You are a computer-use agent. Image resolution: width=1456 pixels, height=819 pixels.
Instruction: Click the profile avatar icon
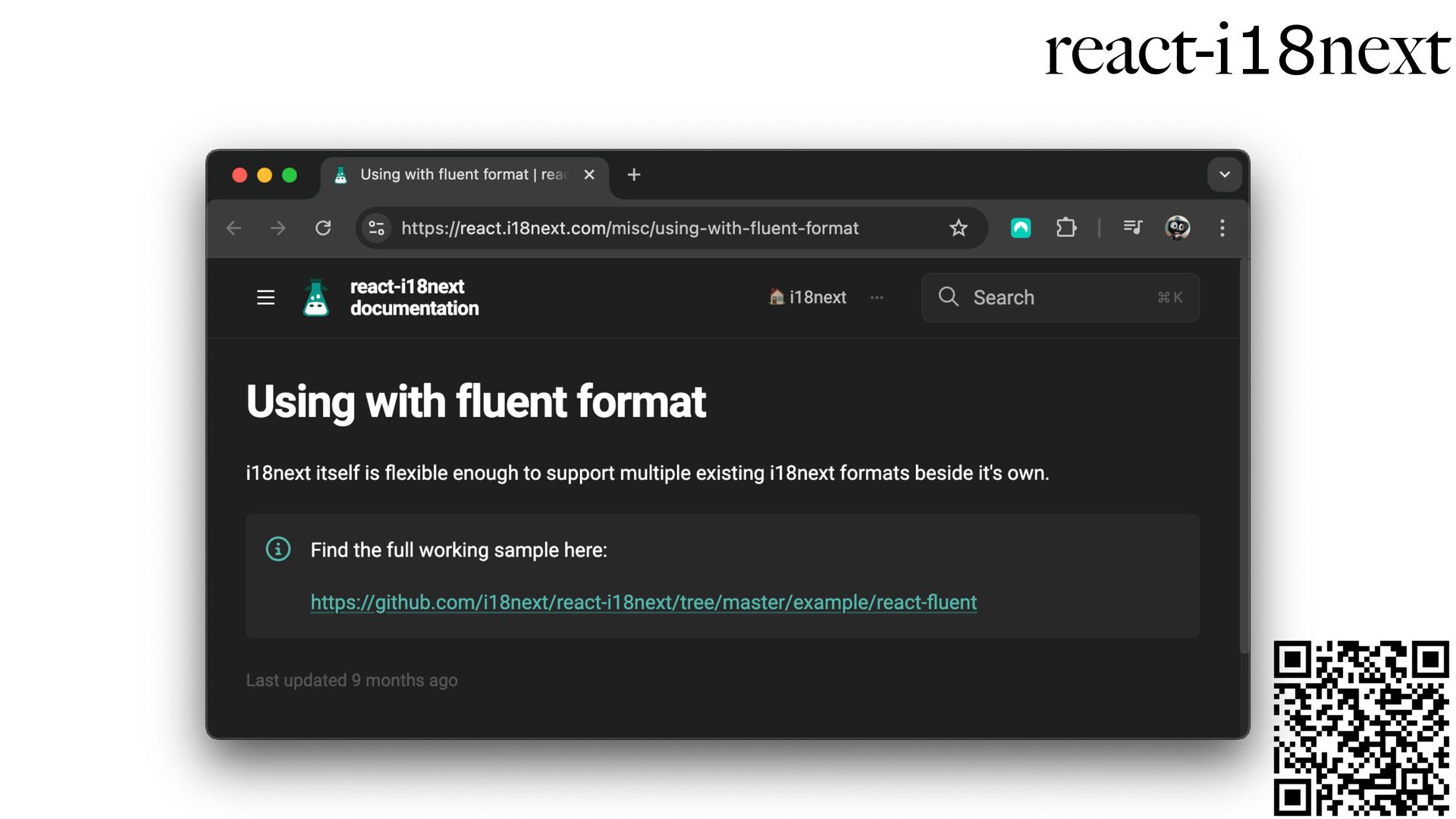pos(1177,228)
